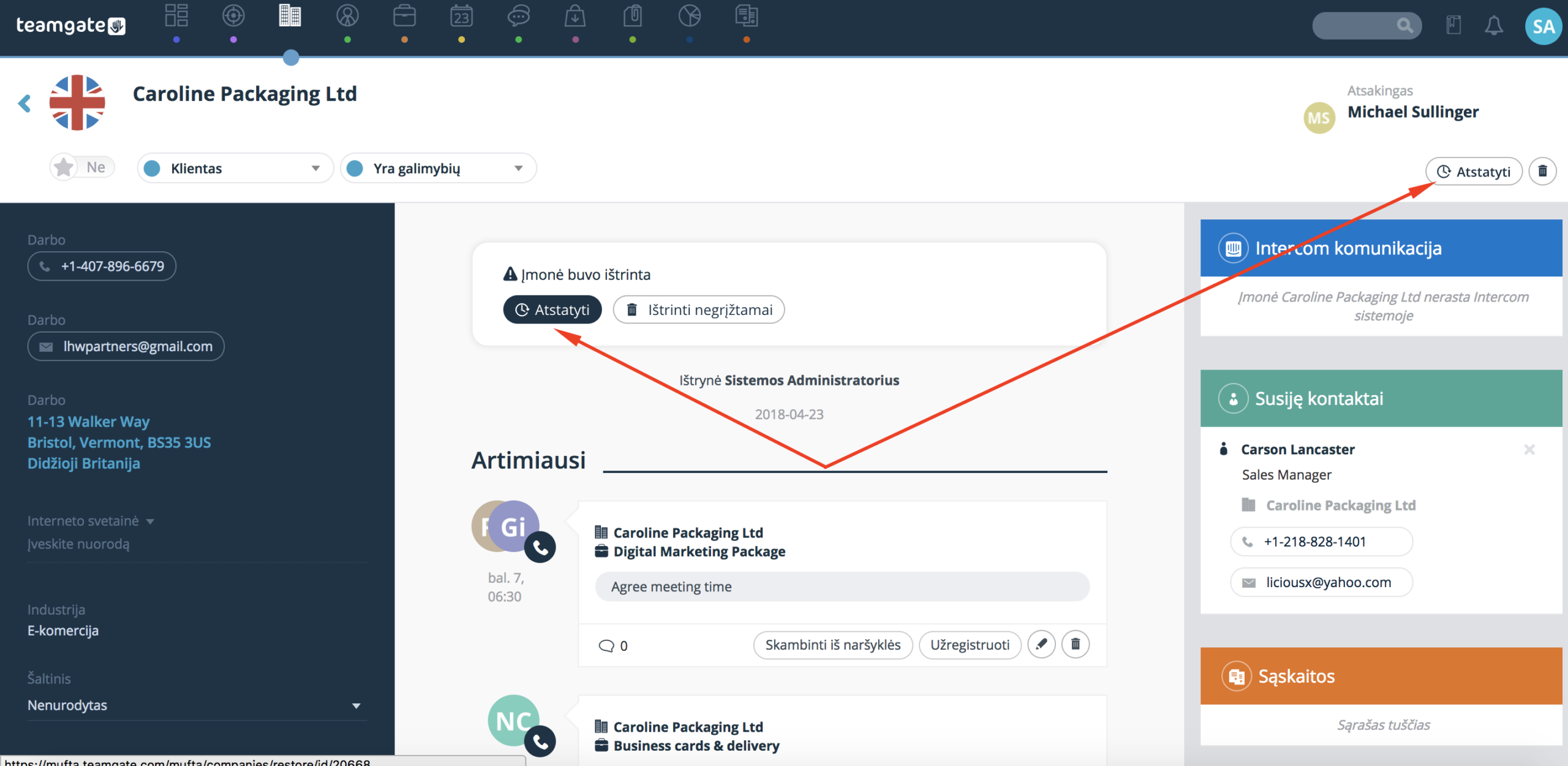Viewport: 1568px width, 766px height.
Task: Open the notifications bell
Action: coord(1494,25)
